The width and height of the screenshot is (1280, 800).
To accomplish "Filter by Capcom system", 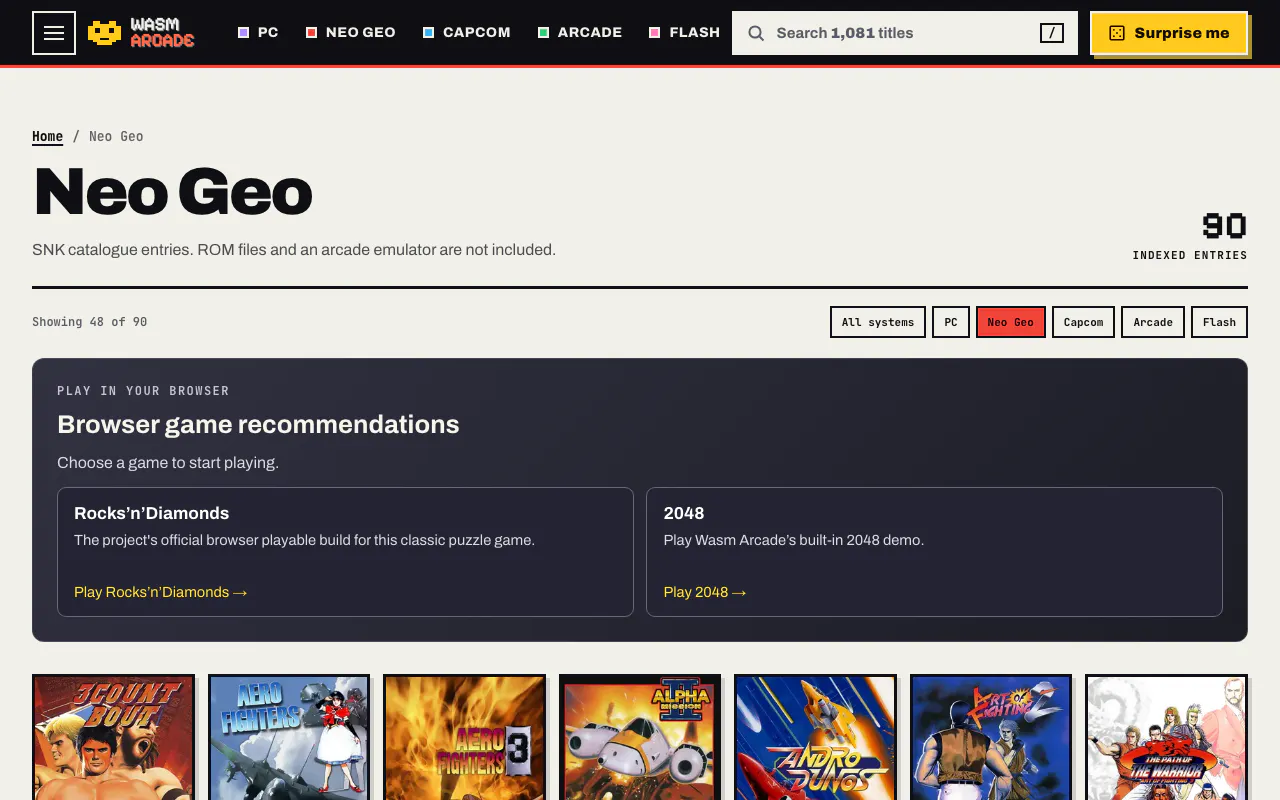I will tap(1083, 322).
